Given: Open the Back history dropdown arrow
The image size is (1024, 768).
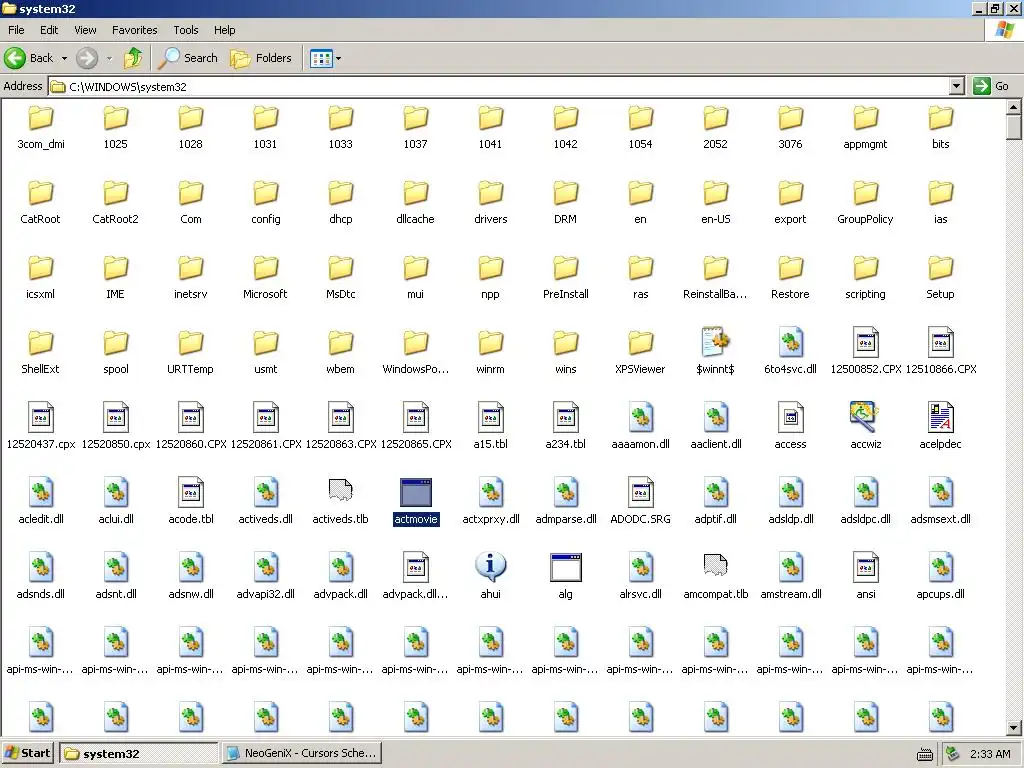Looking at the screenshot, I should pyautogui.click(x=64, y=58).
